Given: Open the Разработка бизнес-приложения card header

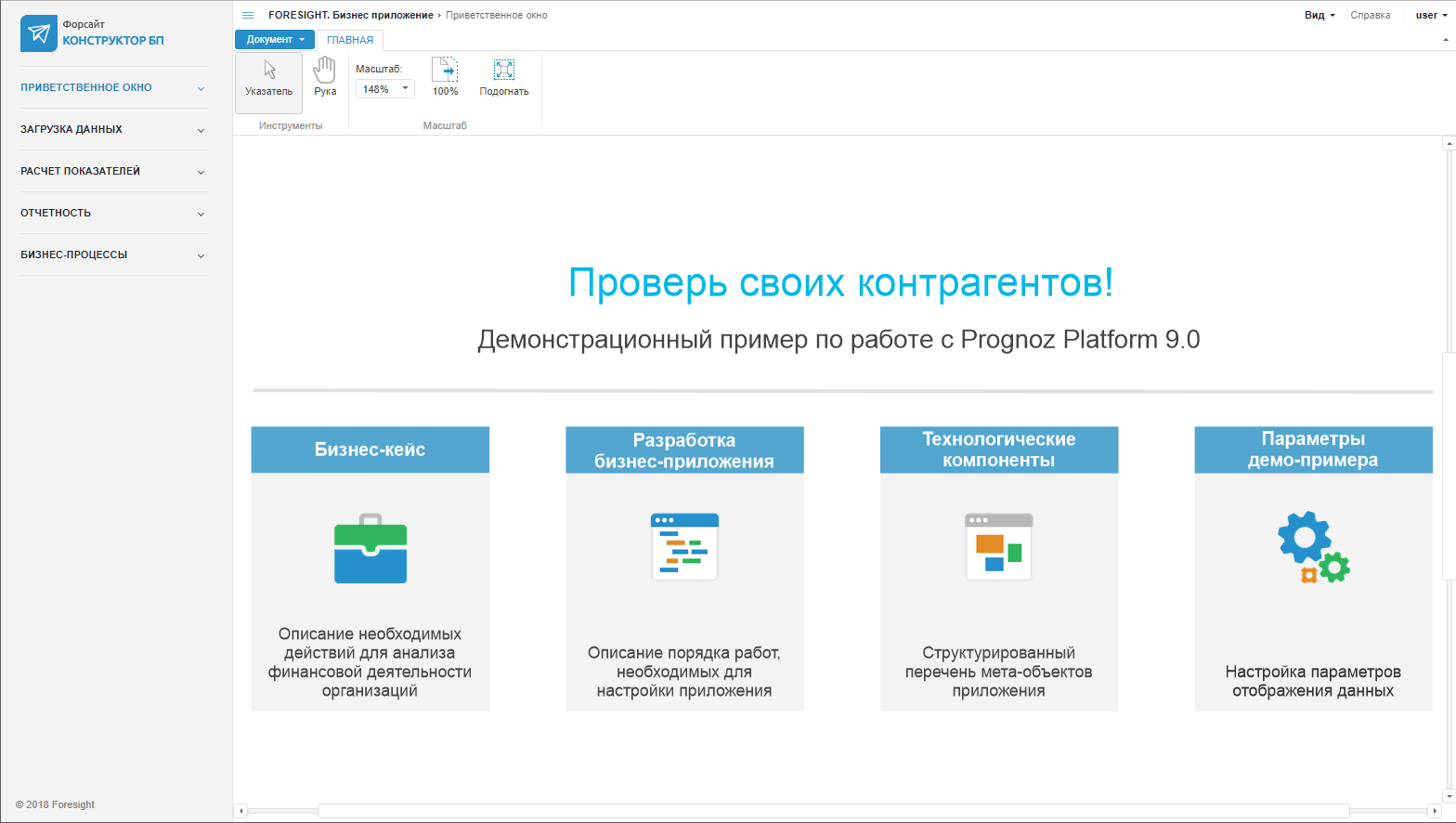Looking at the screenshot, I should pyautogui.click(x=684, y=450).
